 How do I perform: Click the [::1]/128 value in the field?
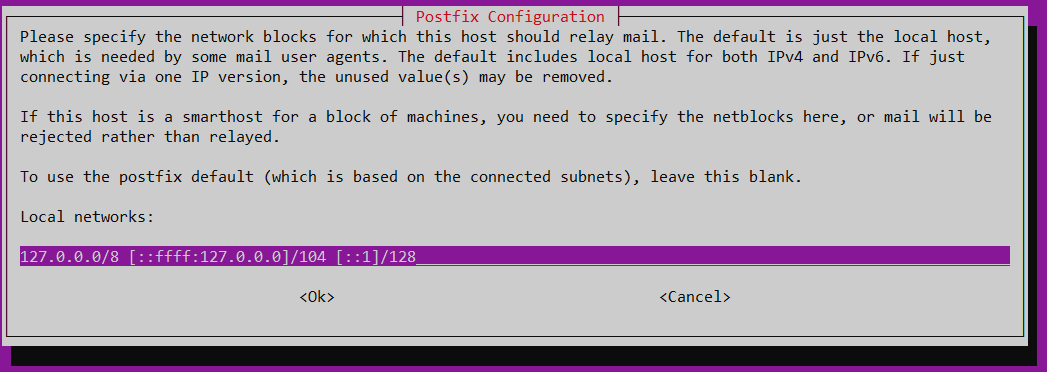(x=376, y=256)
